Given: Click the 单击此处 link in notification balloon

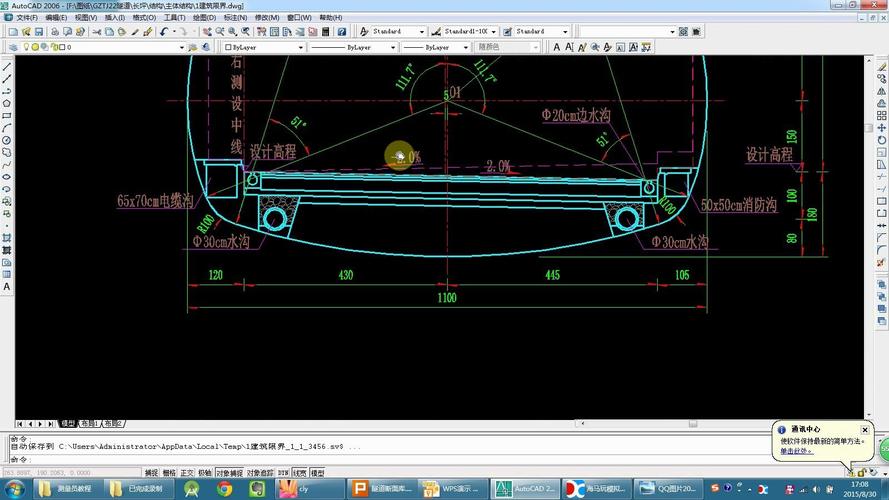Looking at the screenshot, I should pos(796,451).
